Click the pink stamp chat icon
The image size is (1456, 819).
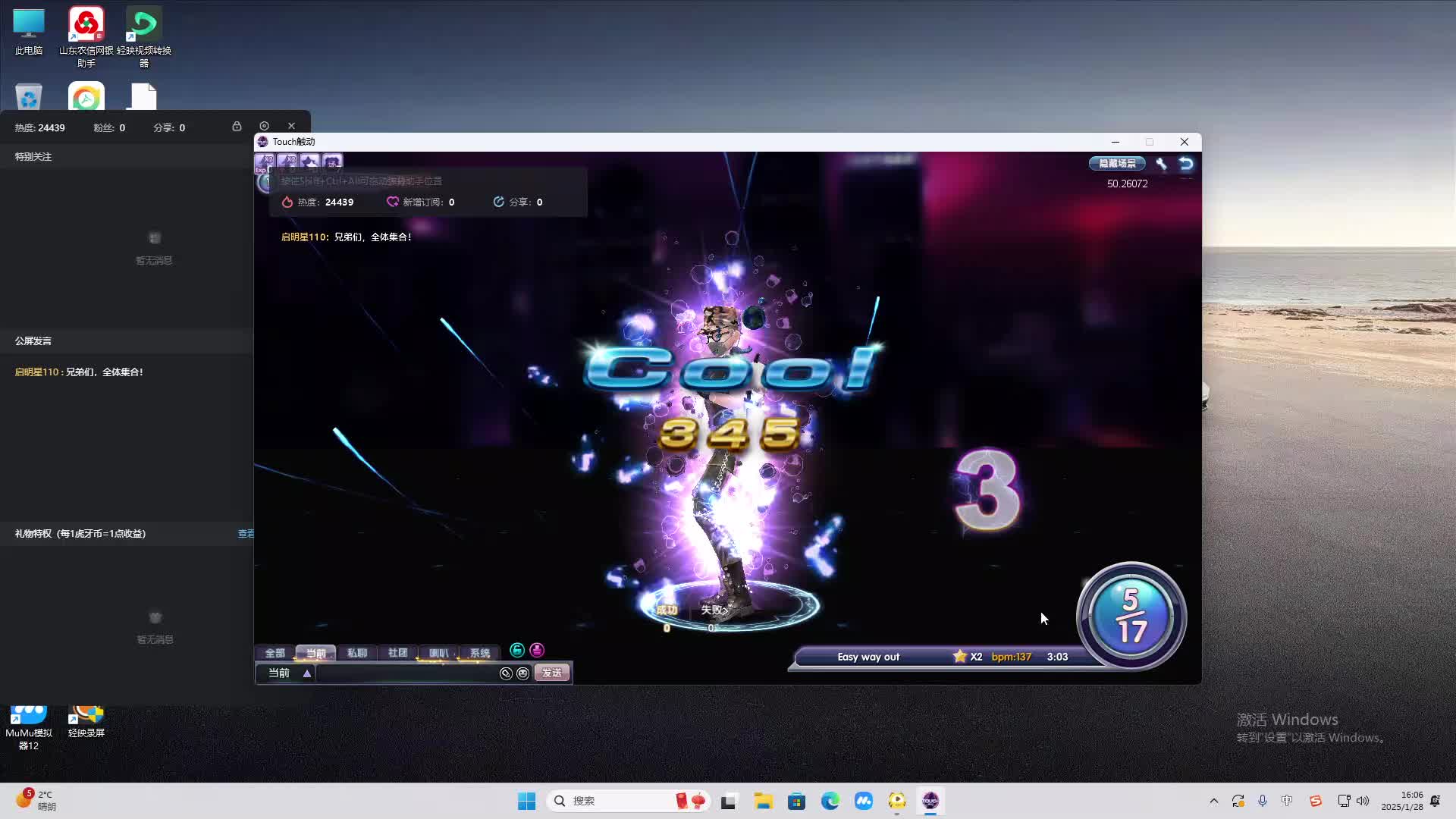(x=537, y=651)
